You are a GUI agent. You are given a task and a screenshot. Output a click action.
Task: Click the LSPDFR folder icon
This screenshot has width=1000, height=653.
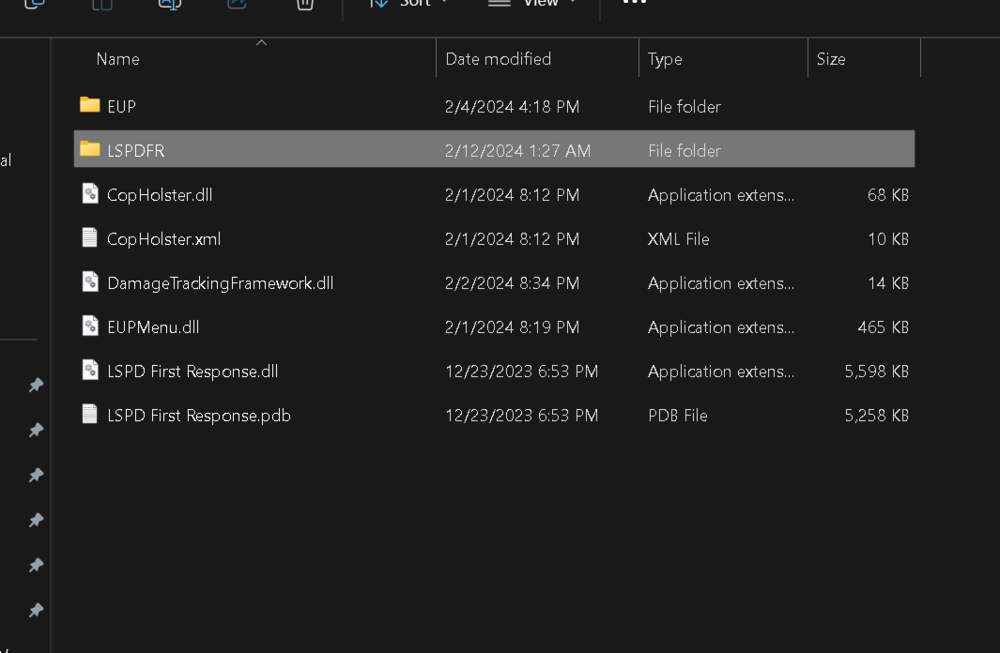point(87,149)
